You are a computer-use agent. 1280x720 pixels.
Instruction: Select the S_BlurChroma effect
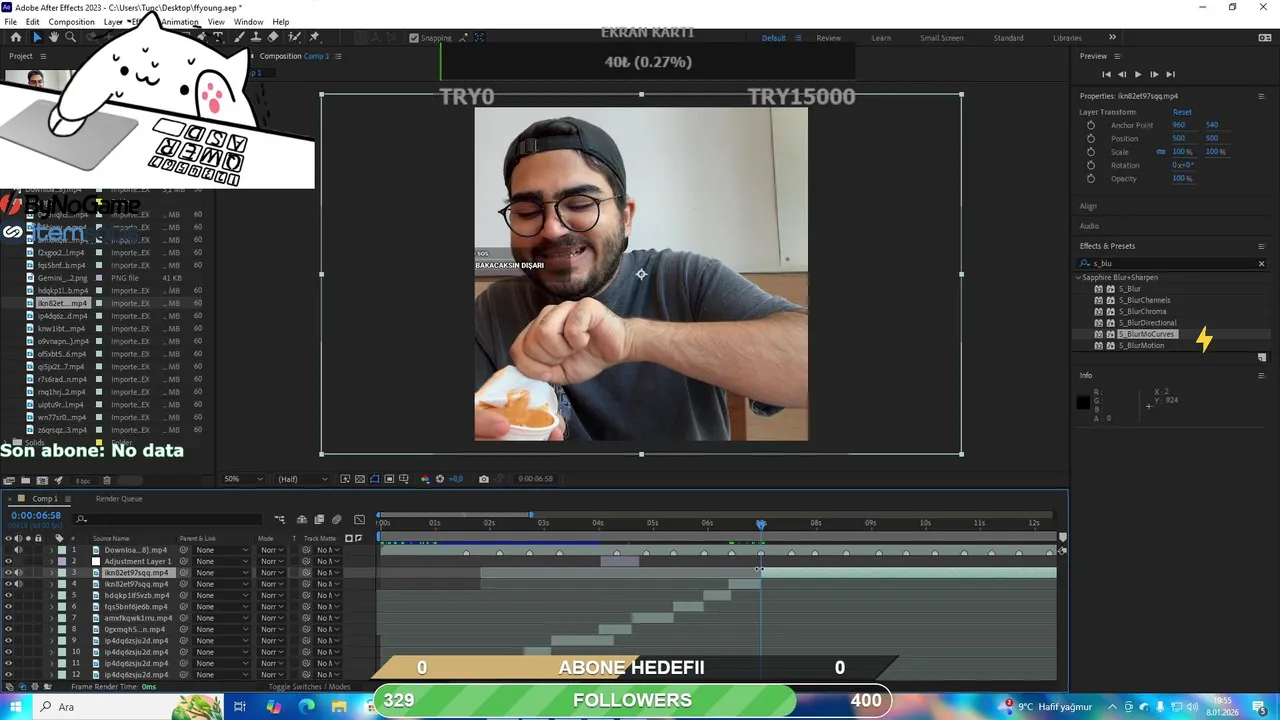click(1142, 311)
